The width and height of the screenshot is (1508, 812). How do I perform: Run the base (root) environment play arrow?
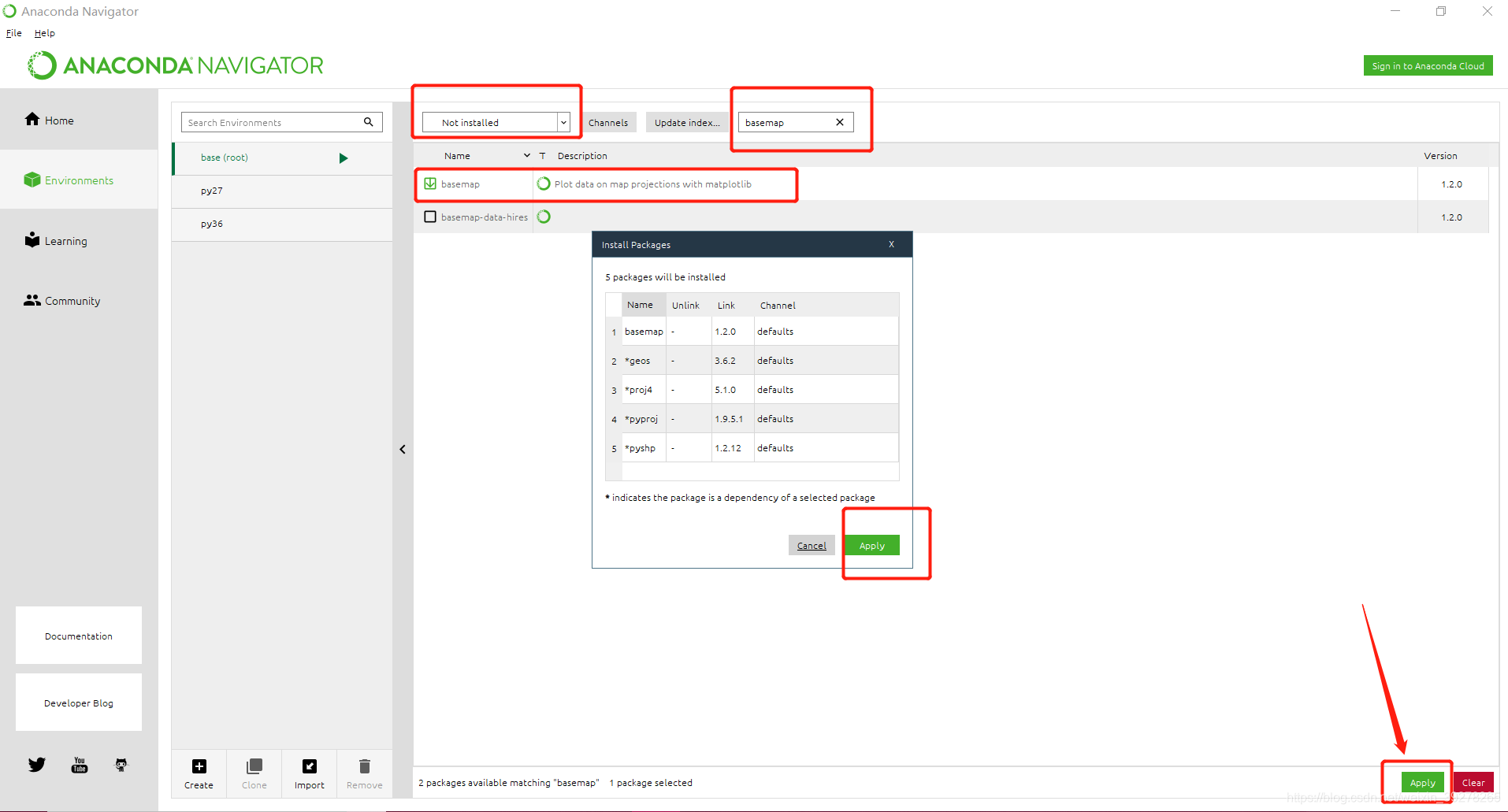pos(343,158)
